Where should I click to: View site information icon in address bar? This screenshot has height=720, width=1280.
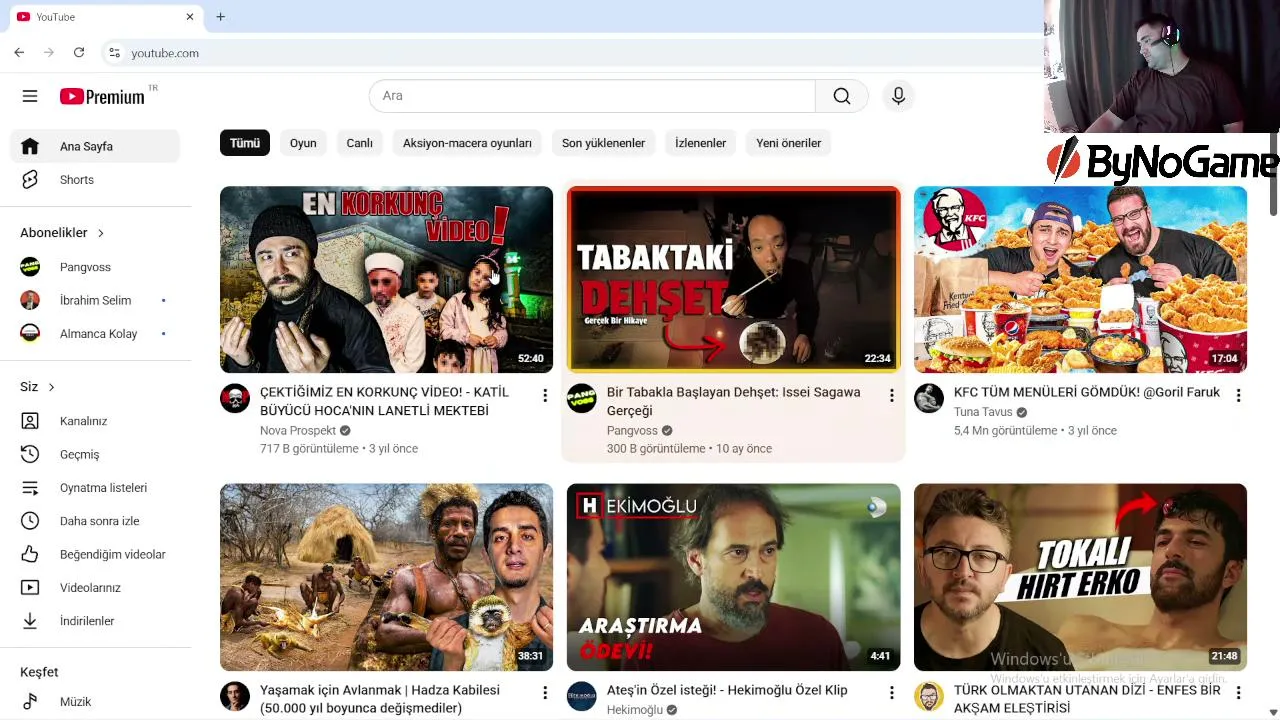click(x=114, y=53)
